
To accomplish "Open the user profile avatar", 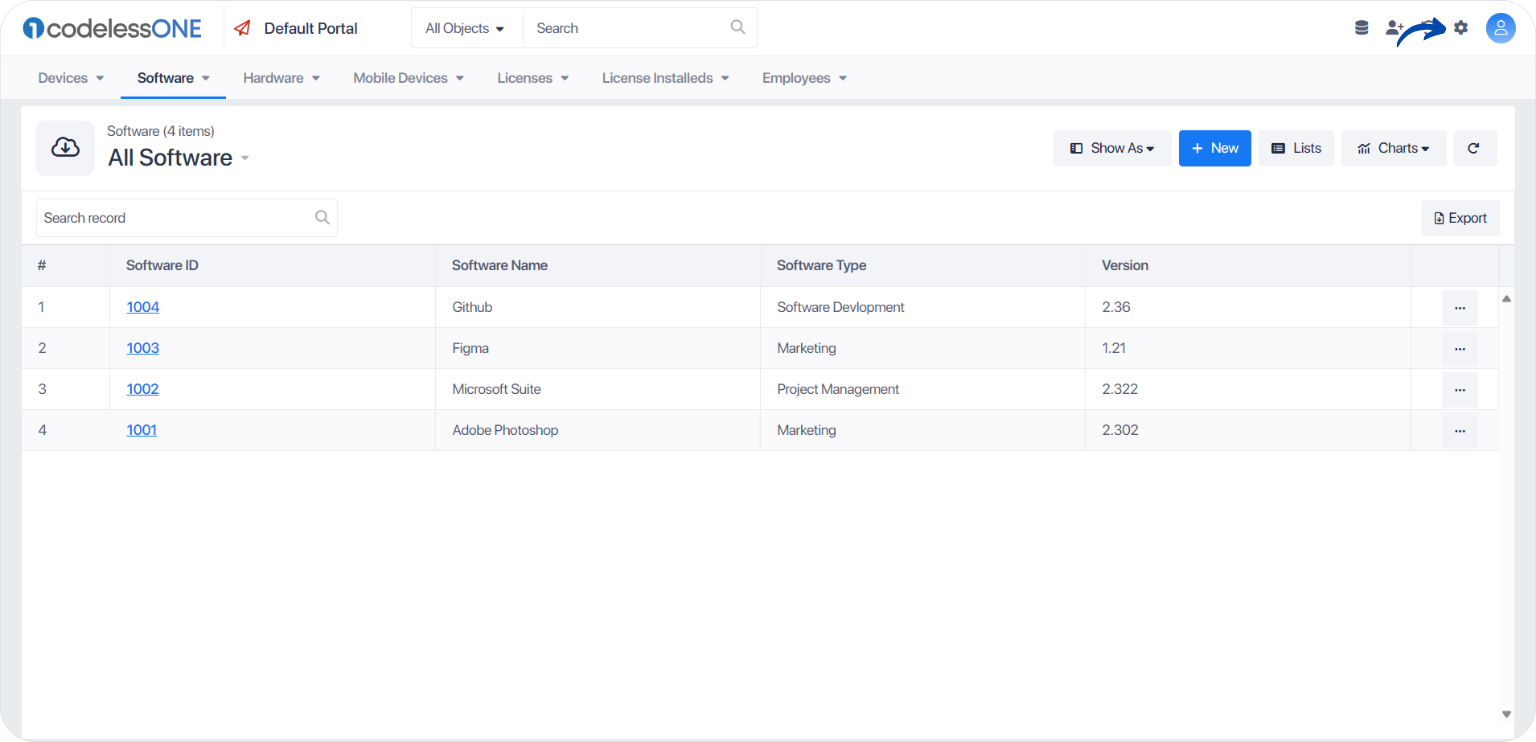I will coord(1501,28).
